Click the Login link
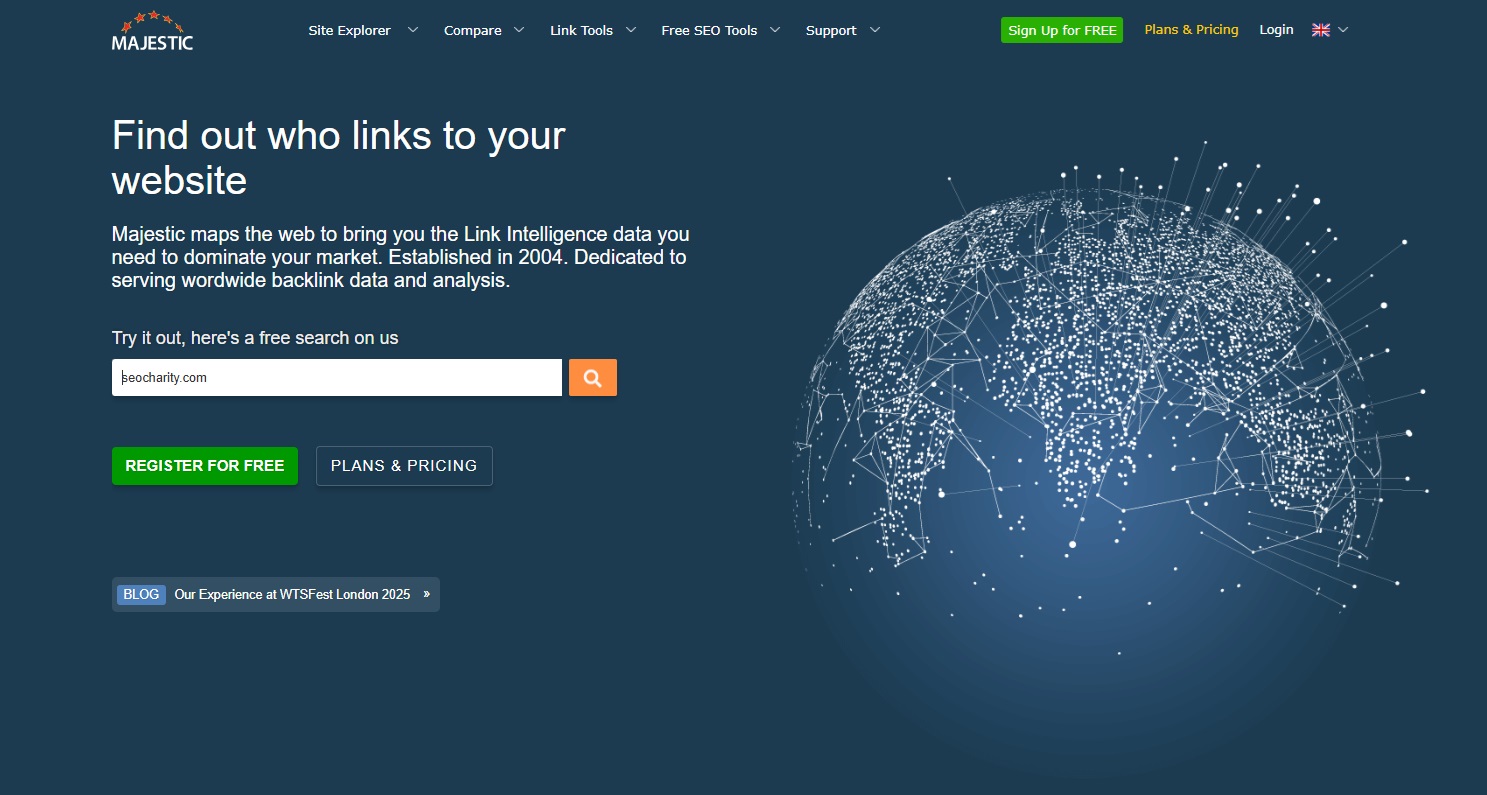 click(1276, 30)
